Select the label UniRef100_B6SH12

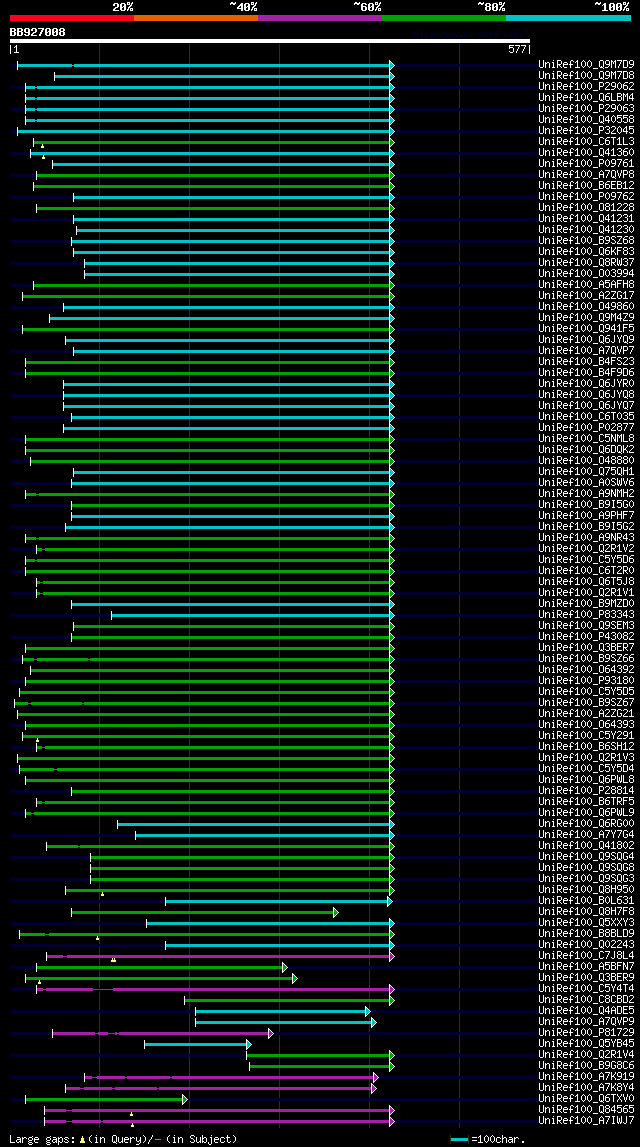coord(586,746)
